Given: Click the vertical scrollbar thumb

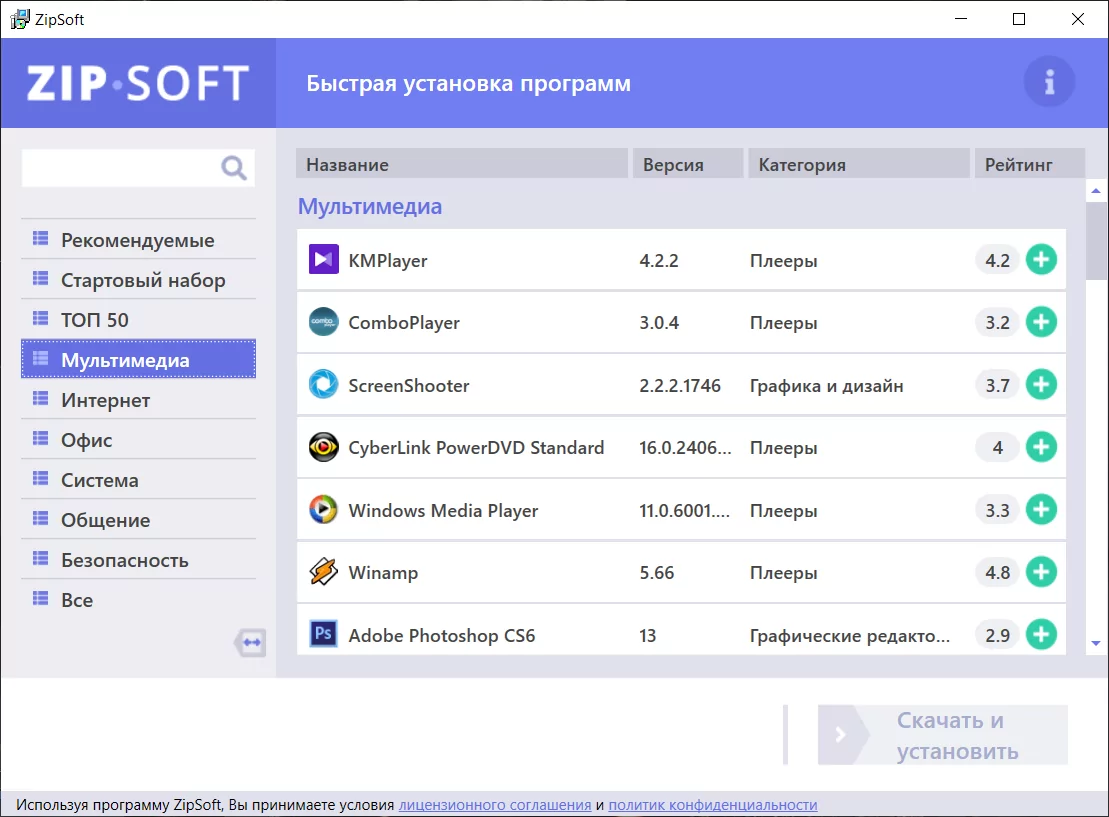Looking at the screenshot, I should (1097, 241).
